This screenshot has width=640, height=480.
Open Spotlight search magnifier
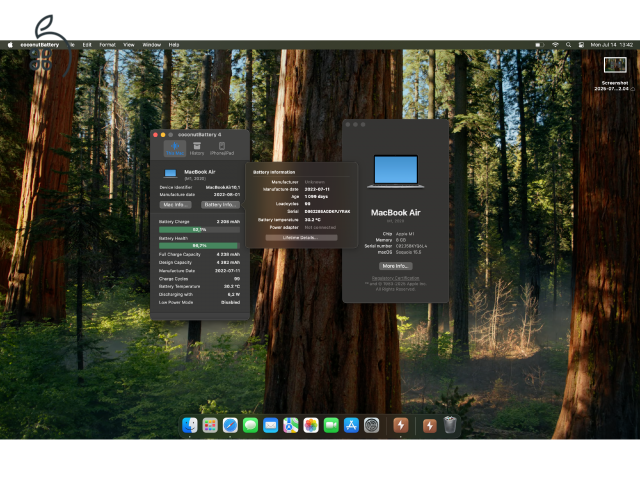(568, 45)
